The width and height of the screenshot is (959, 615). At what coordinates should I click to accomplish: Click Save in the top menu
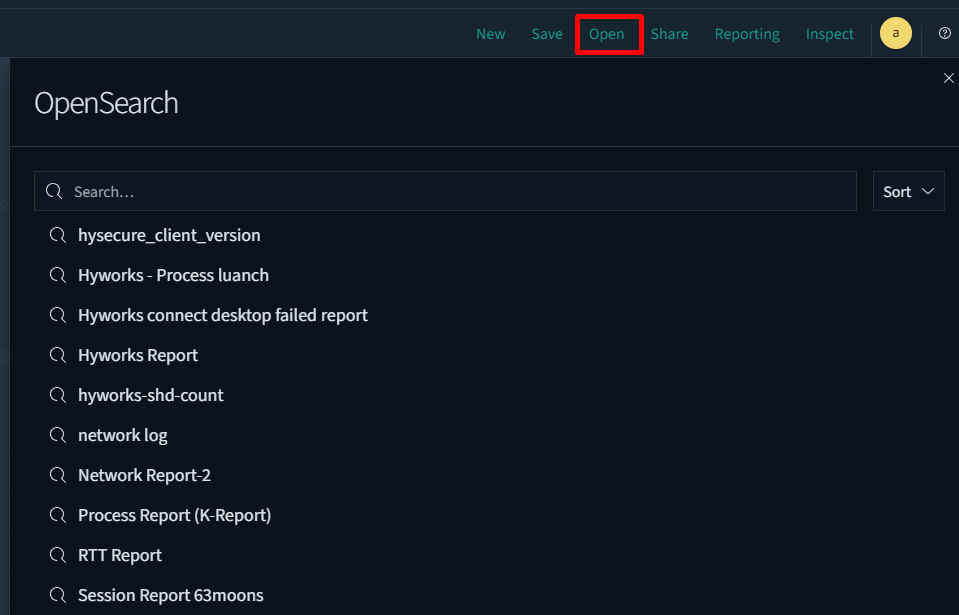click(547, 34)
